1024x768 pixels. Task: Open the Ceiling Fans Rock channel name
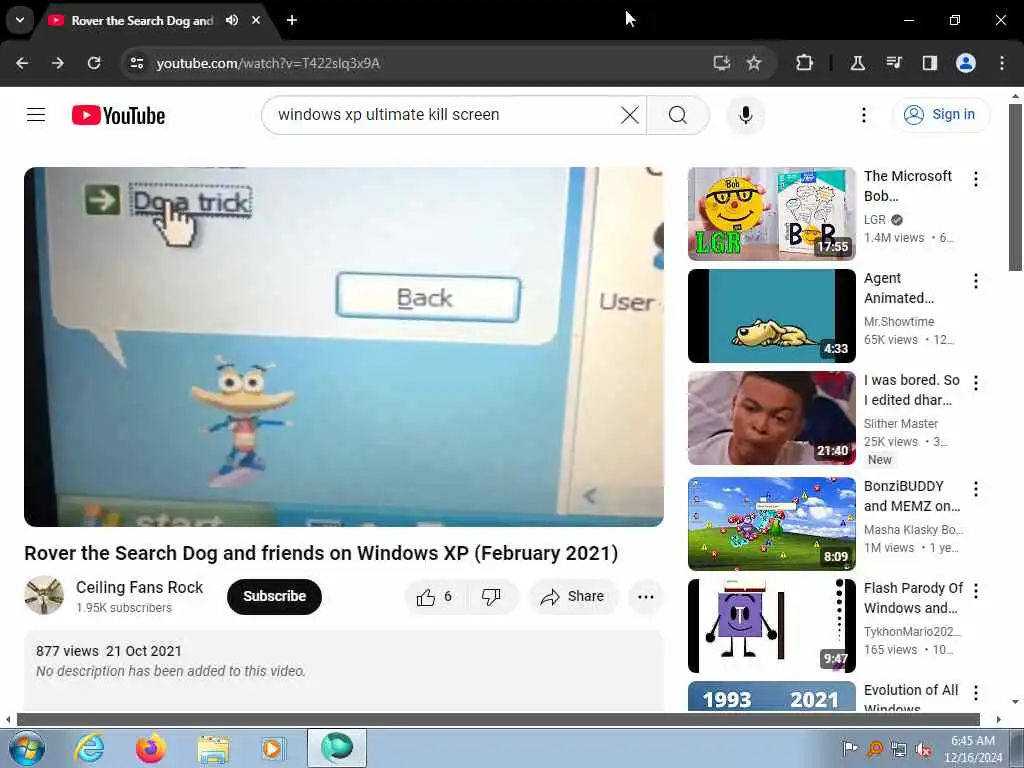[139, 587]
